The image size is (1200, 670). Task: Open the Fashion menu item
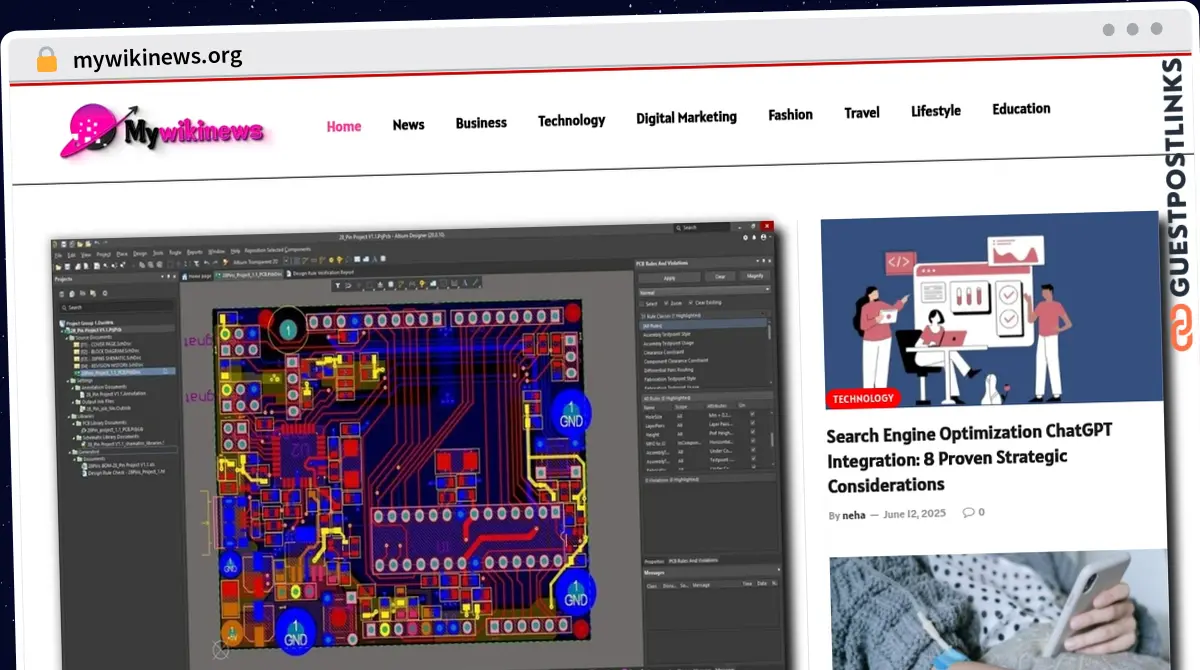(790, 115)
